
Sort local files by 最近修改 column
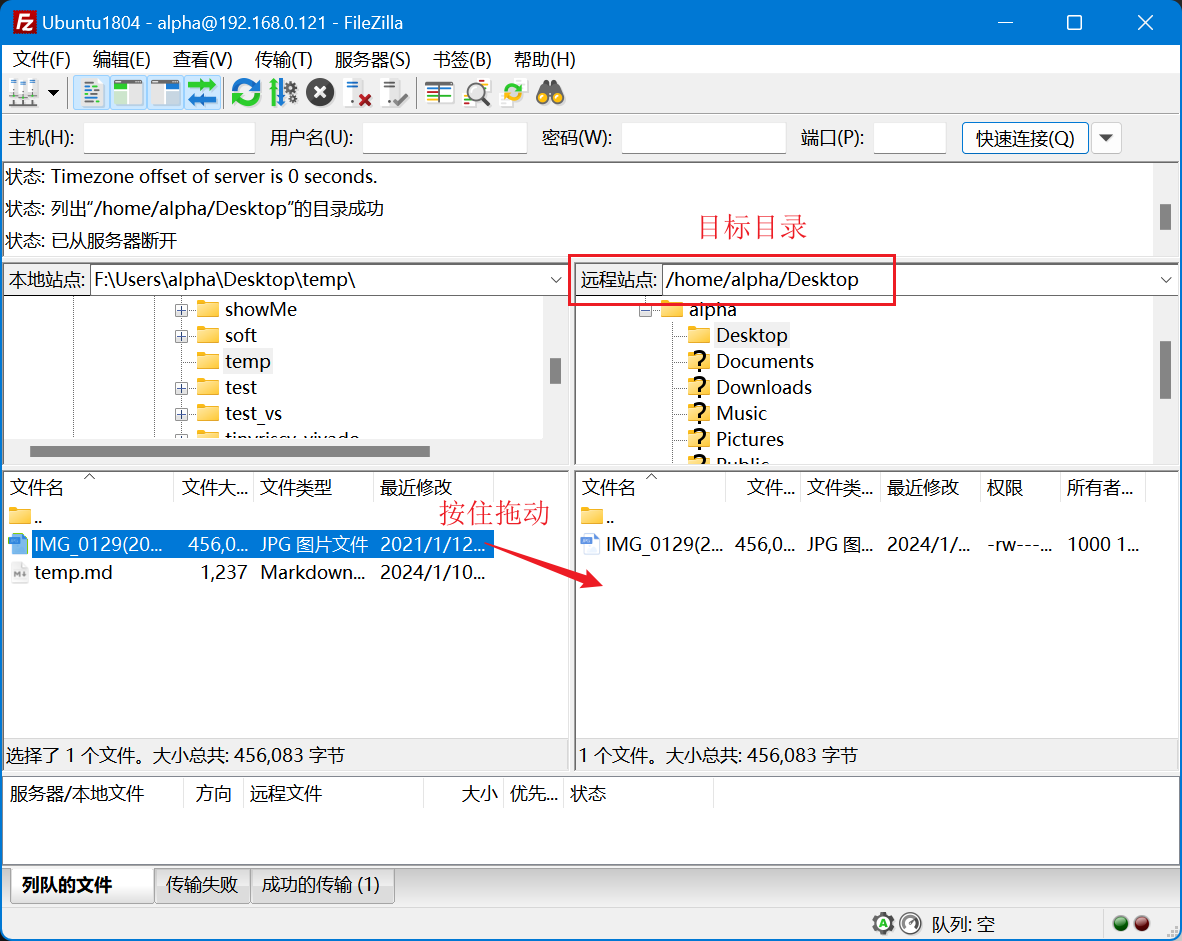[x=433, y=488]
